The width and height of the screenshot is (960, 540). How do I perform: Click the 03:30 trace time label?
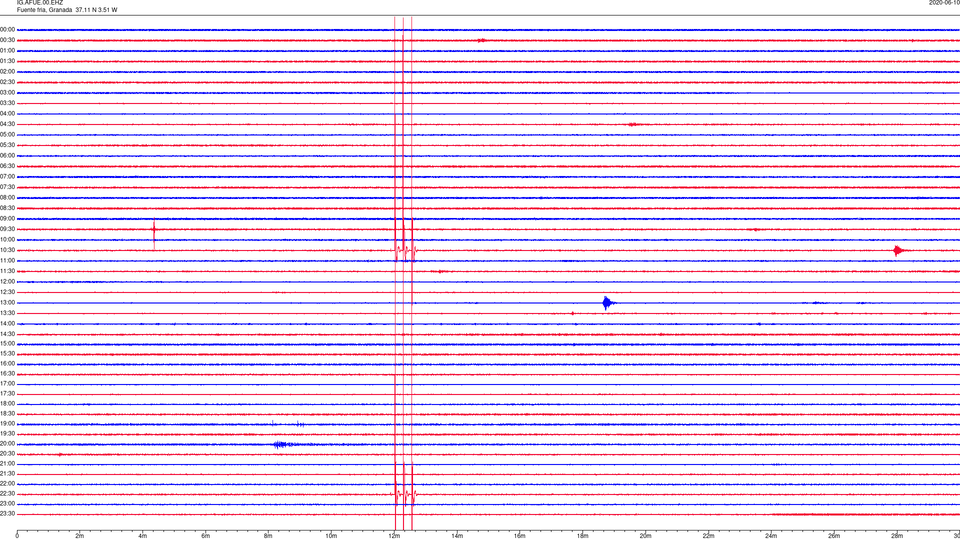pos(8,103)
